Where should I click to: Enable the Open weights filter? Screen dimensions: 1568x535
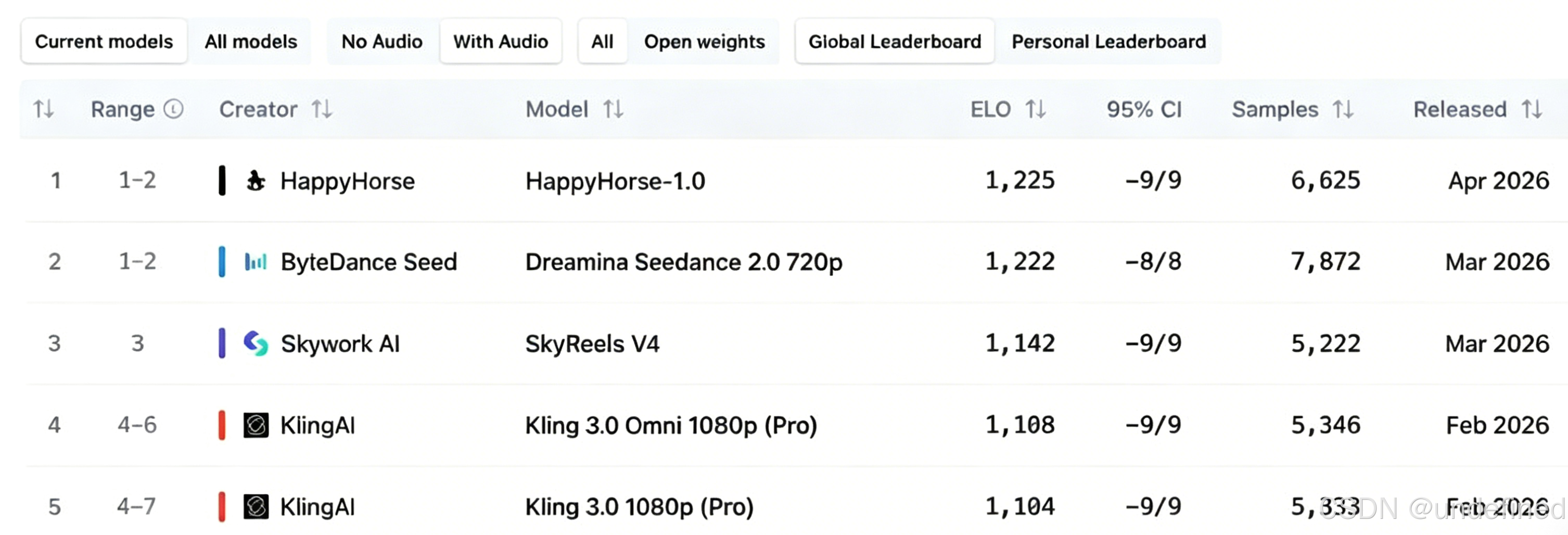coord(704,42)
